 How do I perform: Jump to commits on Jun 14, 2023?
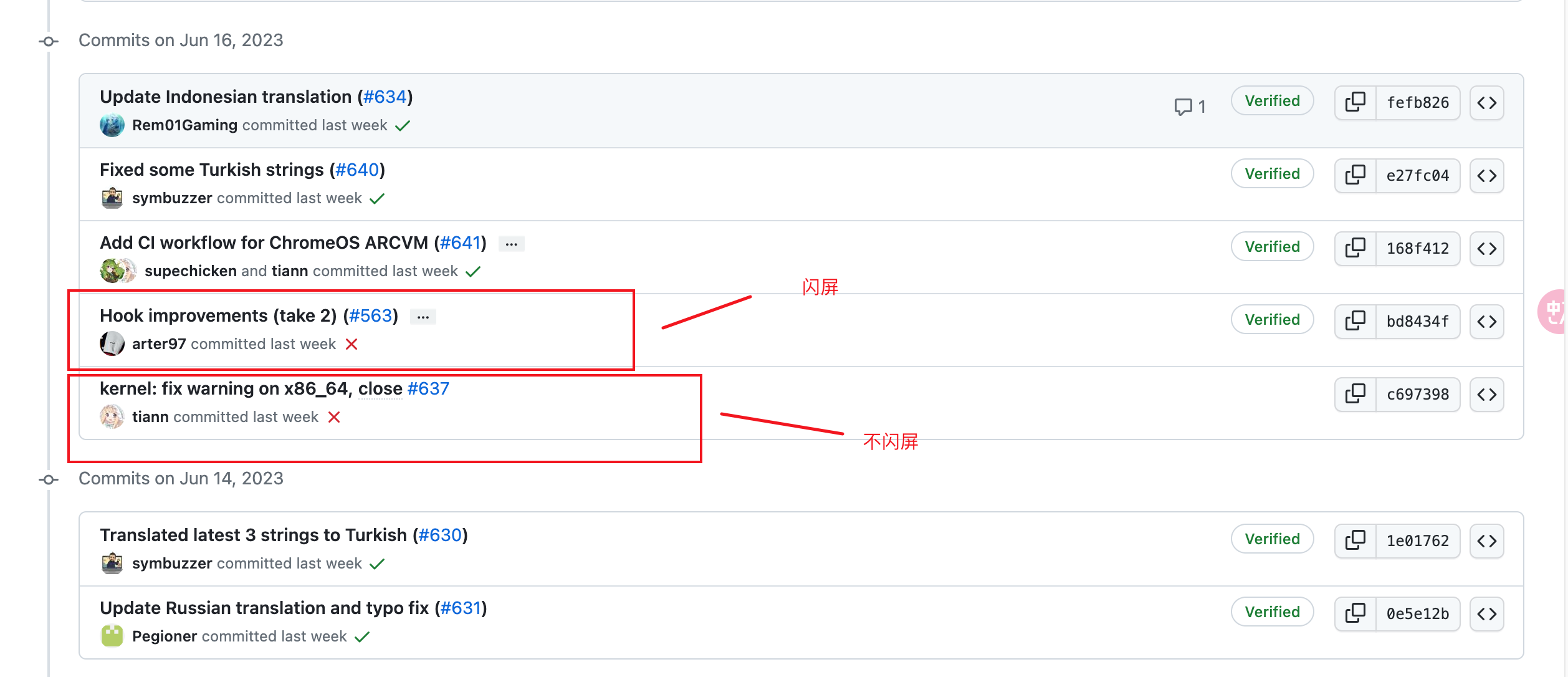click(x=181, y=478)
